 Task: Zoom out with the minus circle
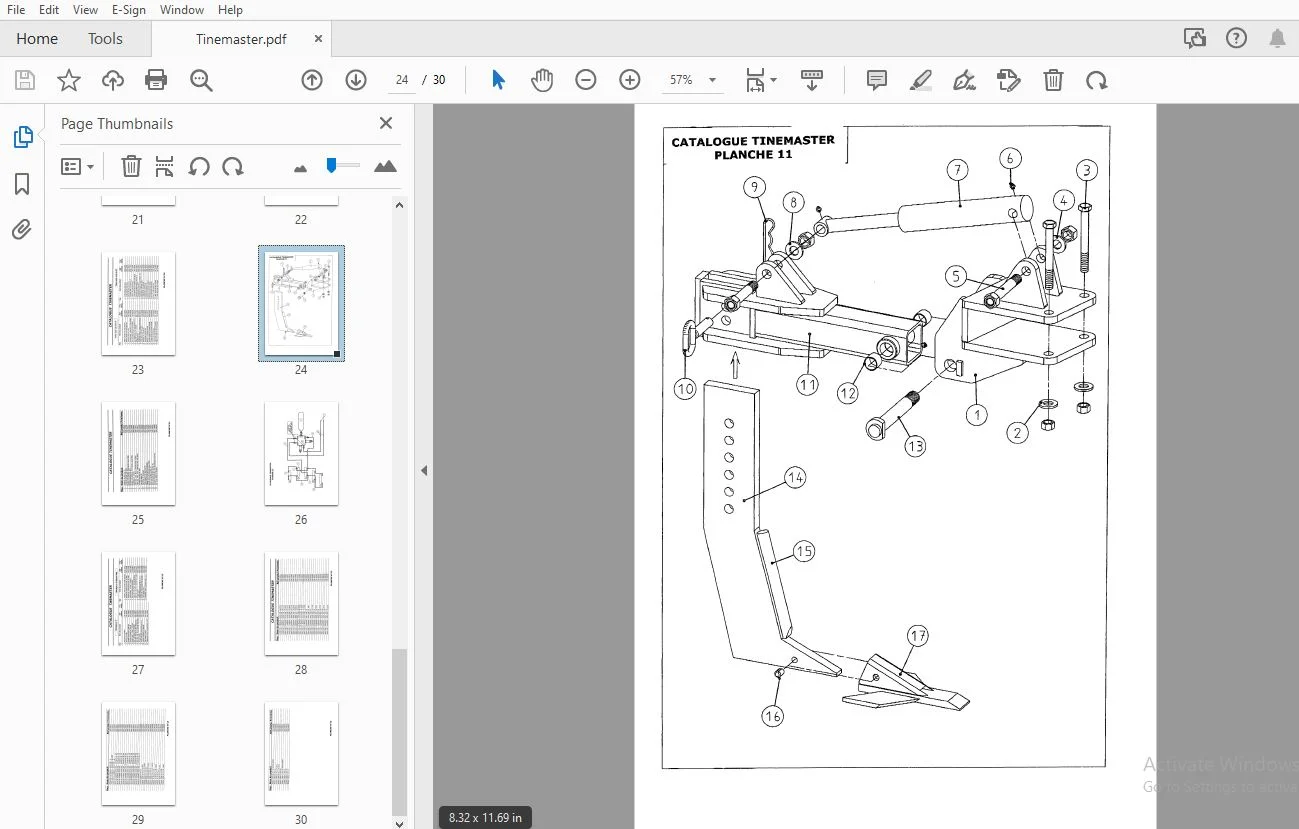(x=586, y=80)
